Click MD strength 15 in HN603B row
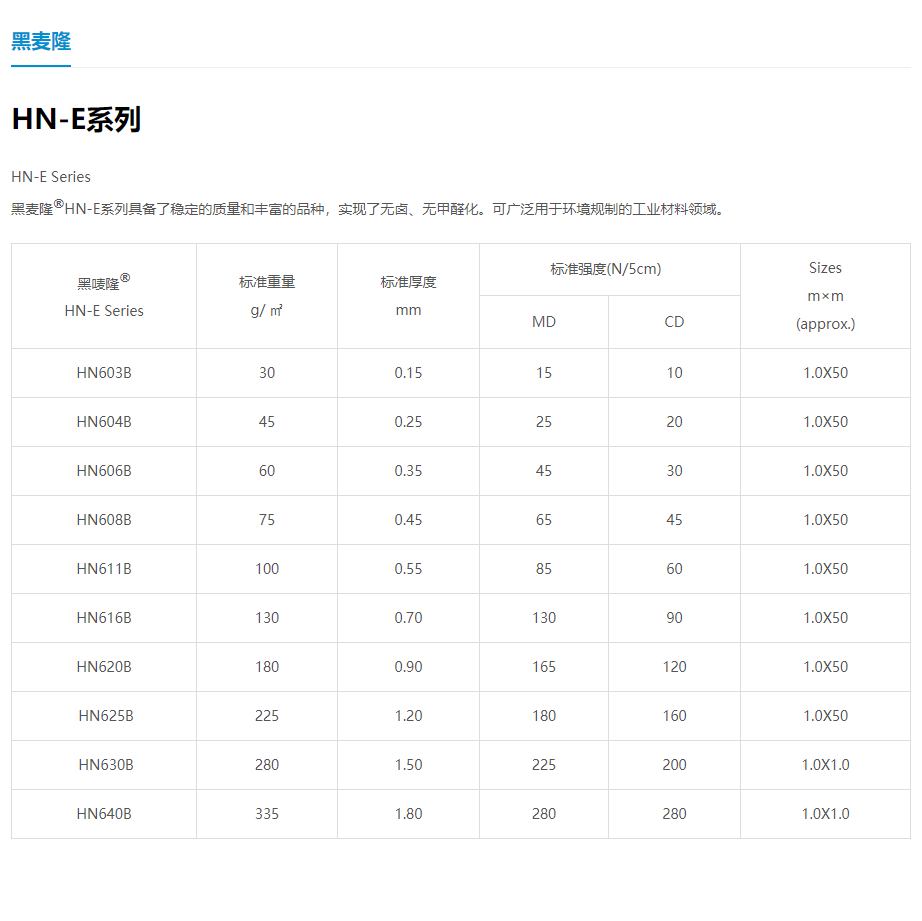922x921 pixels. click(544, 373)
